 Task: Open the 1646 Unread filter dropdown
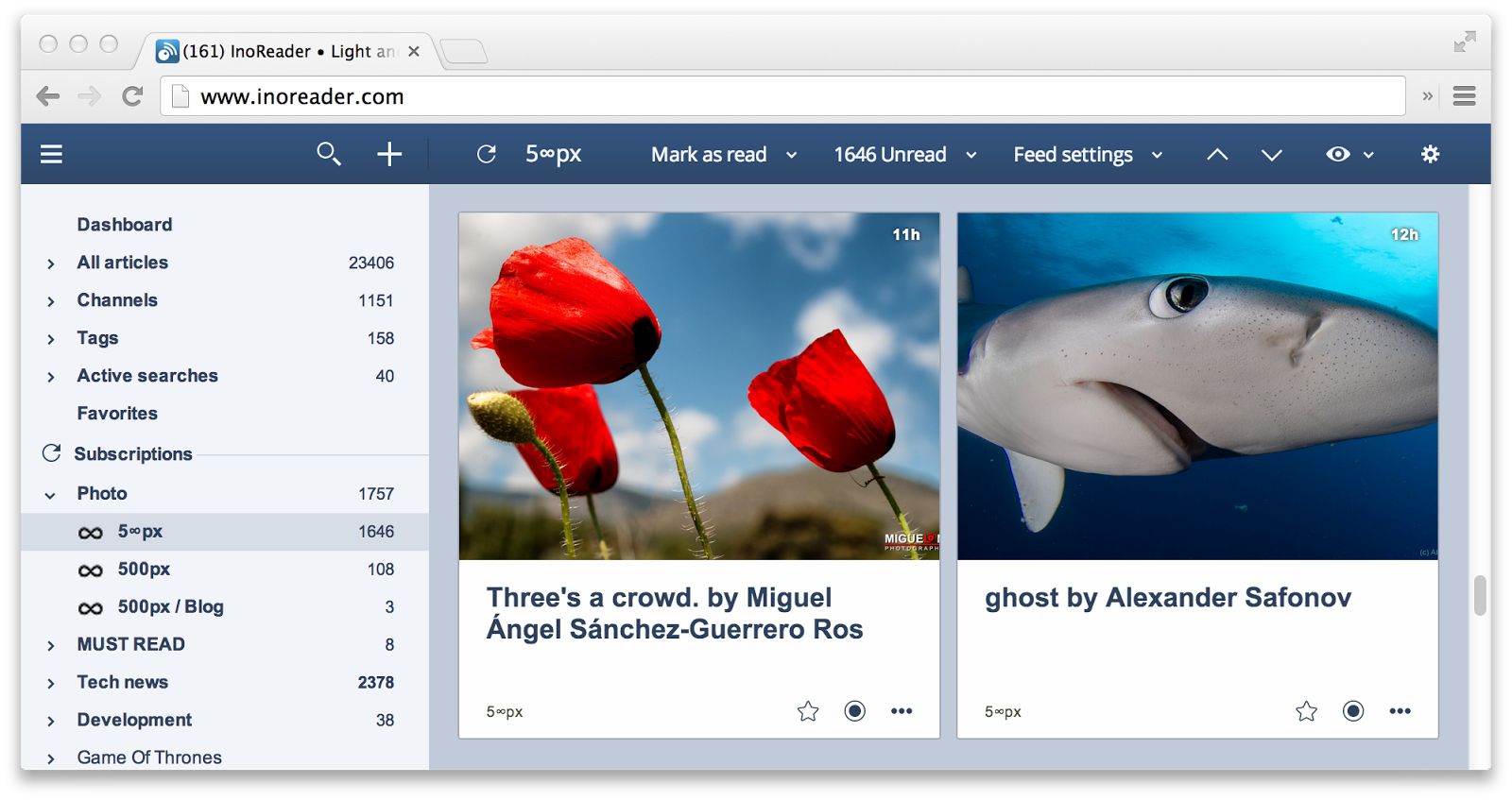click(971, 155)
